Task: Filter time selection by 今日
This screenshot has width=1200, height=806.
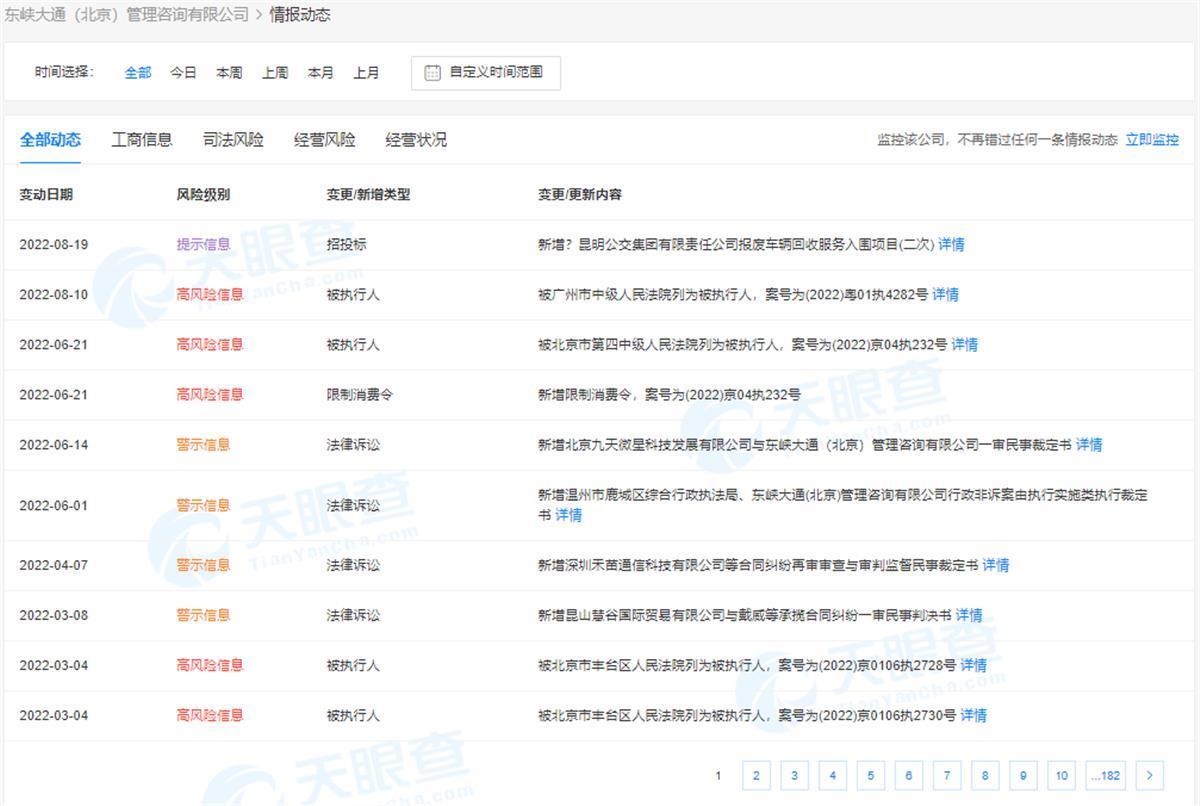Action: (x=183, y=73)
